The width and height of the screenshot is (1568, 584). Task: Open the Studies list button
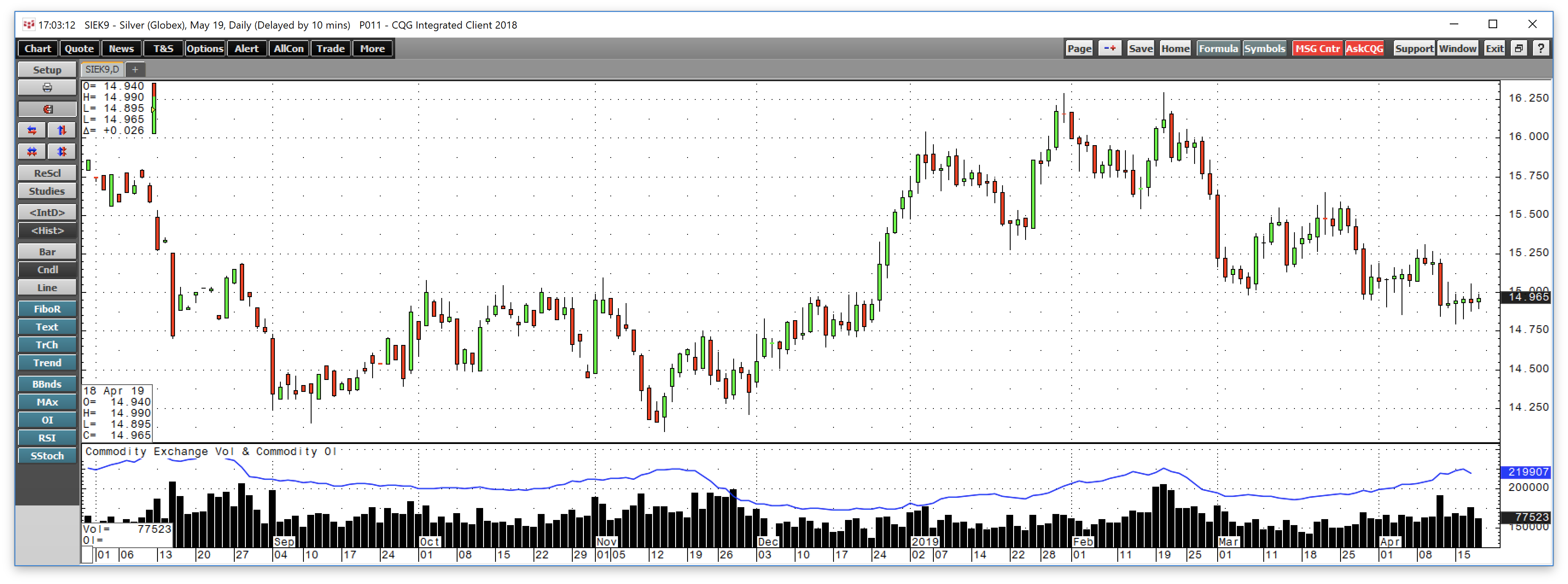tap(47, 191)
